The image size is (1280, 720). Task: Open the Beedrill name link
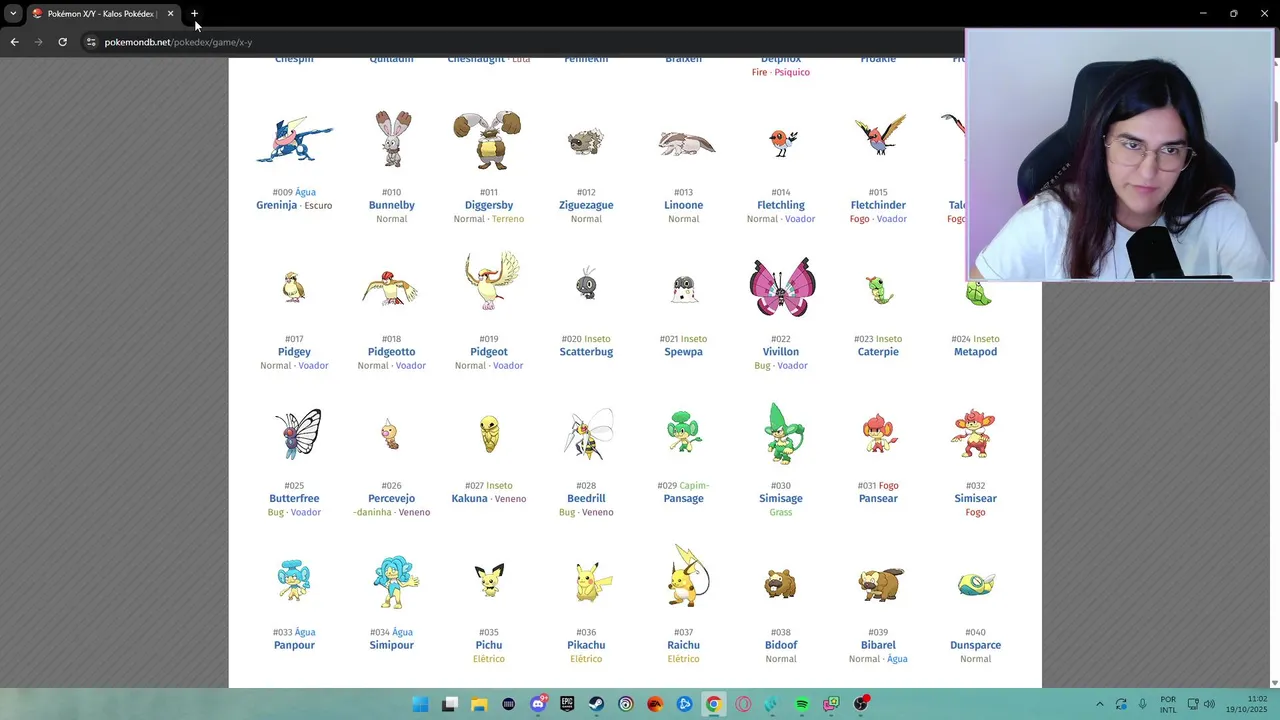(586, 499)
